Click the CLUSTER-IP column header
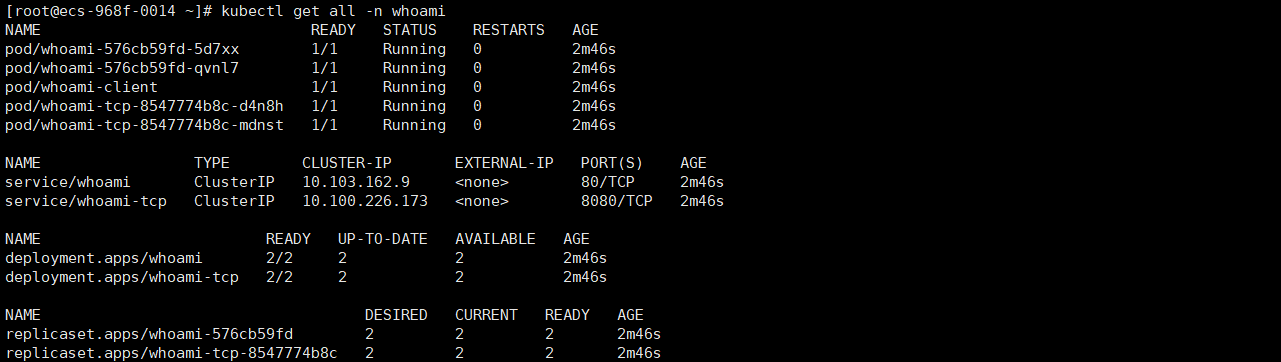1281x362 pixels. pyautogui.click(x=347, y=163)
